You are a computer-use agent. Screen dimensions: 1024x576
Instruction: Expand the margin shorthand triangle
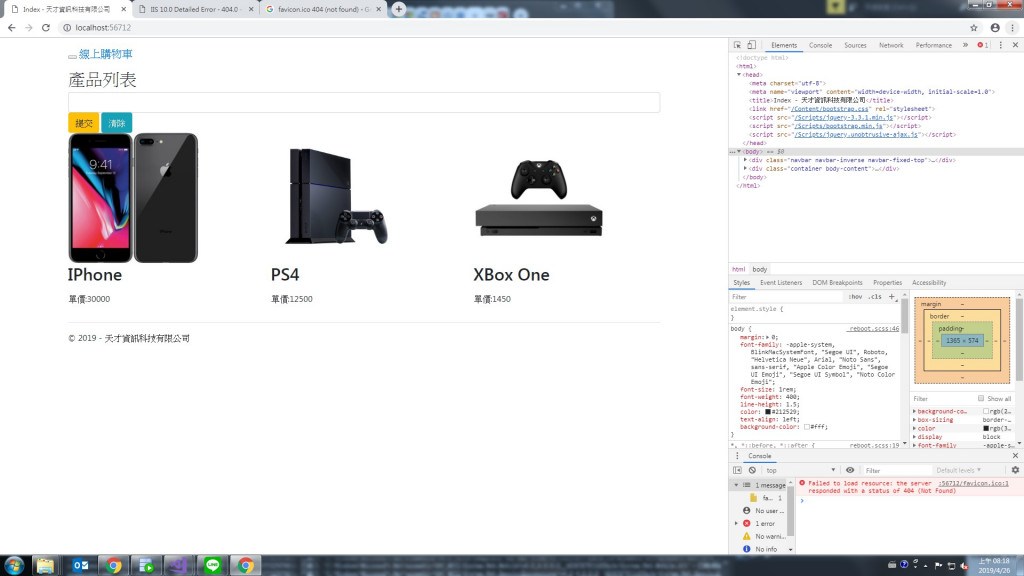click(767, 337)
